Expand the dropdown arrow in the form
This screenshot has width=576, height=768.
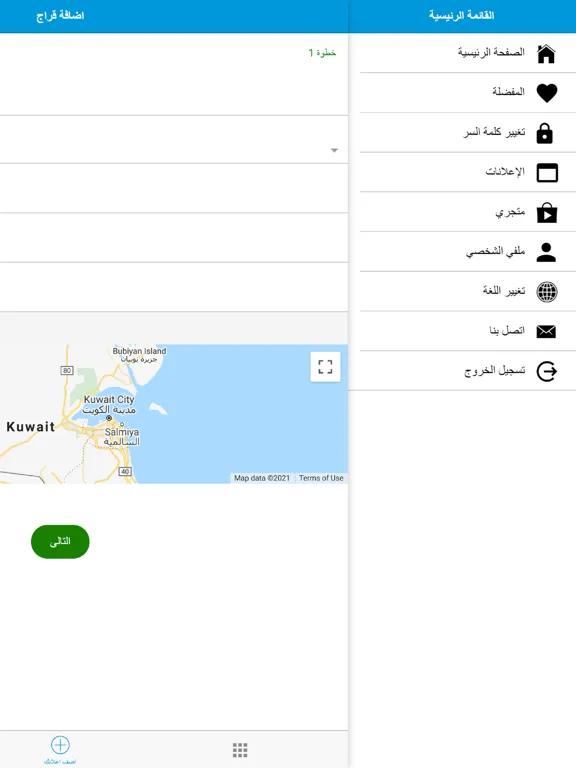click(x=334, y=150)
